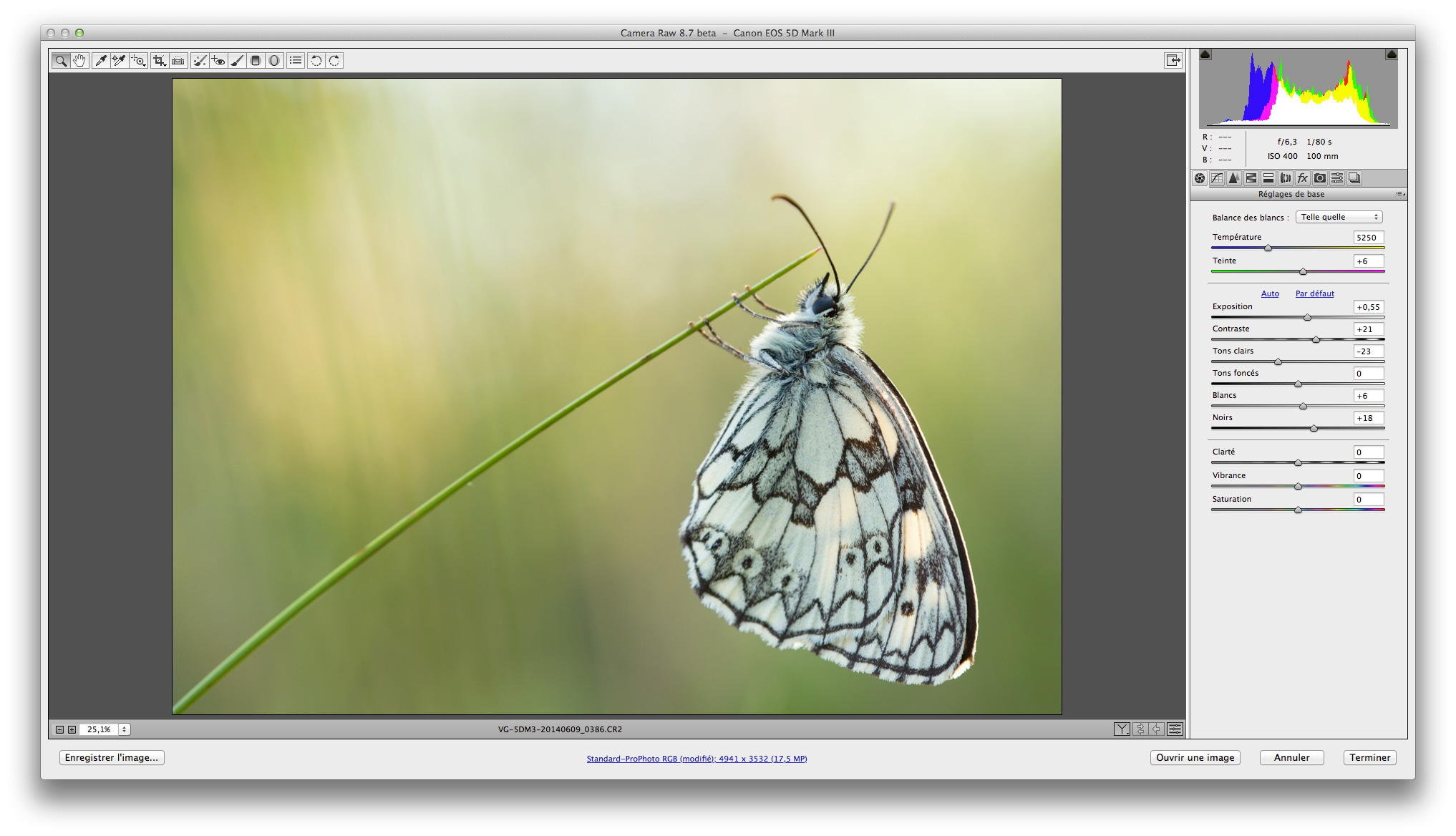Click the Blancs value field

click(x=1369, y=396)
